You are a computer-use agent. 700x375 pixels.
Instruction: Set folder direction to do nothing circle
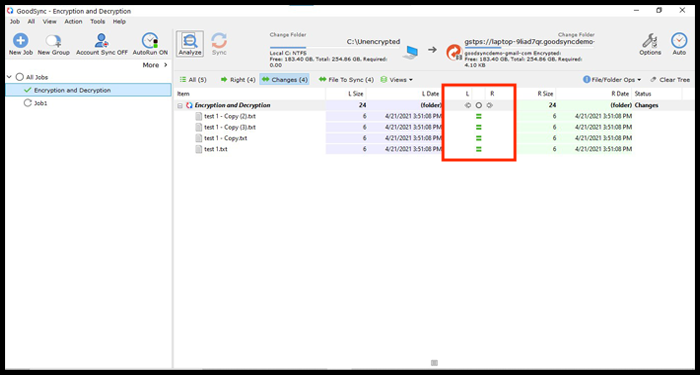pyautogui.click(x=479, y=105)
